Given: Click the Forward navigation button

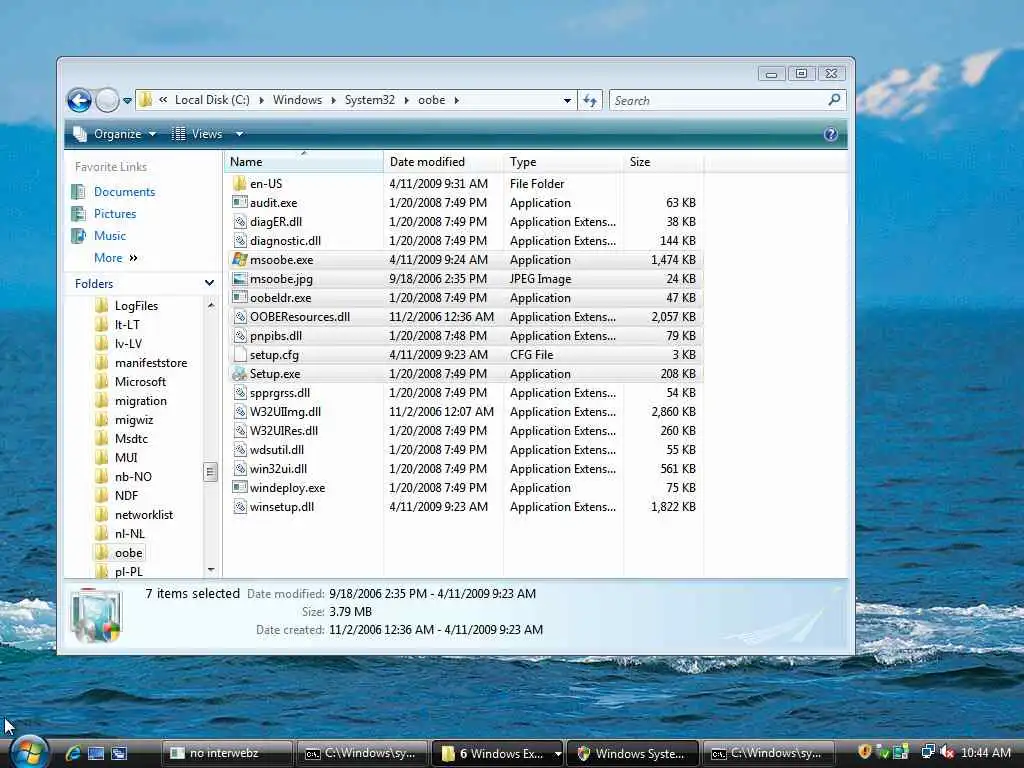Looking at the screenshot, I should (x=107, y=101).
